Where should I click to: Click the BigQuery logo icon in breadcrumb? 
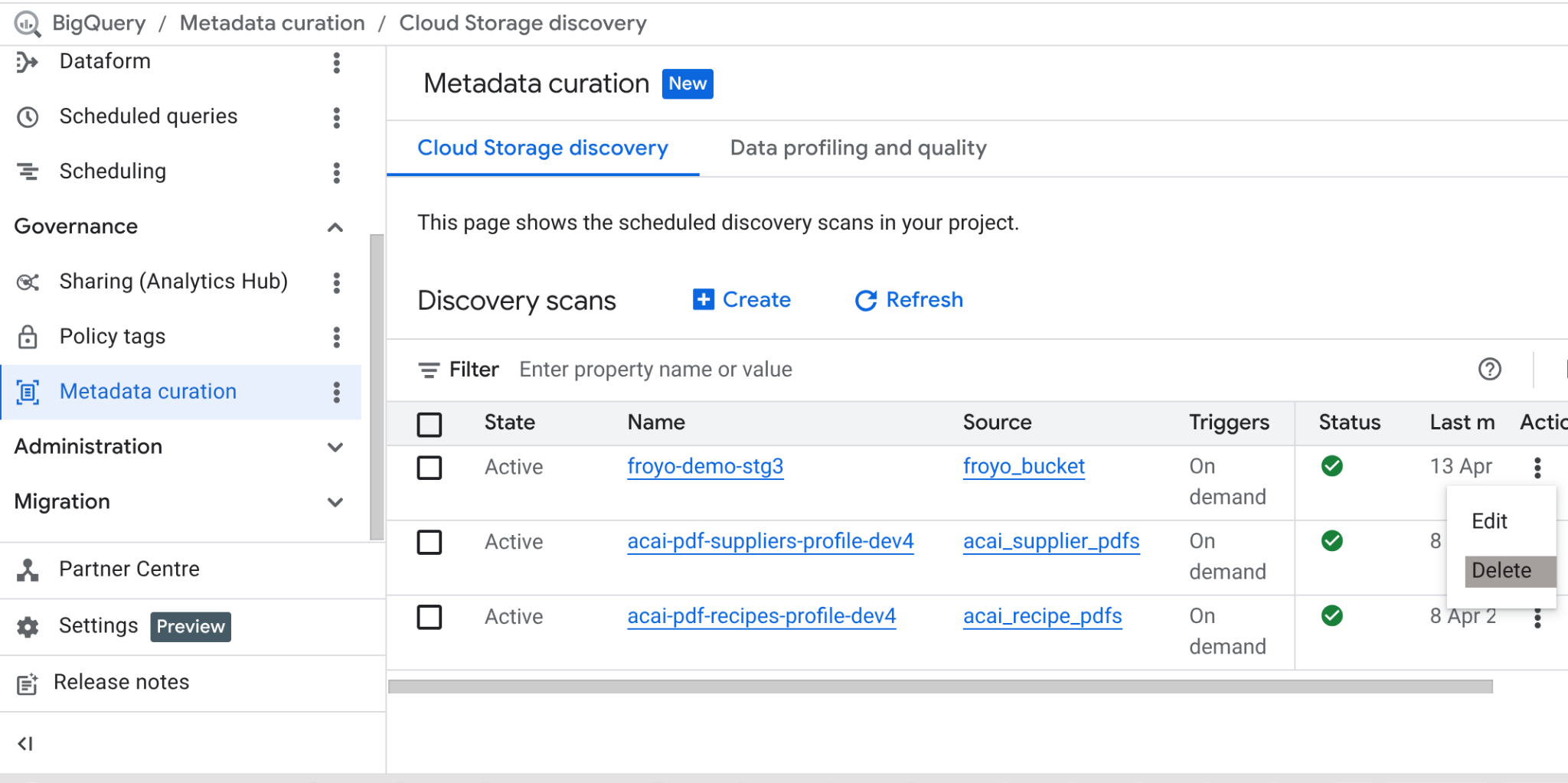tap(28, 24)
